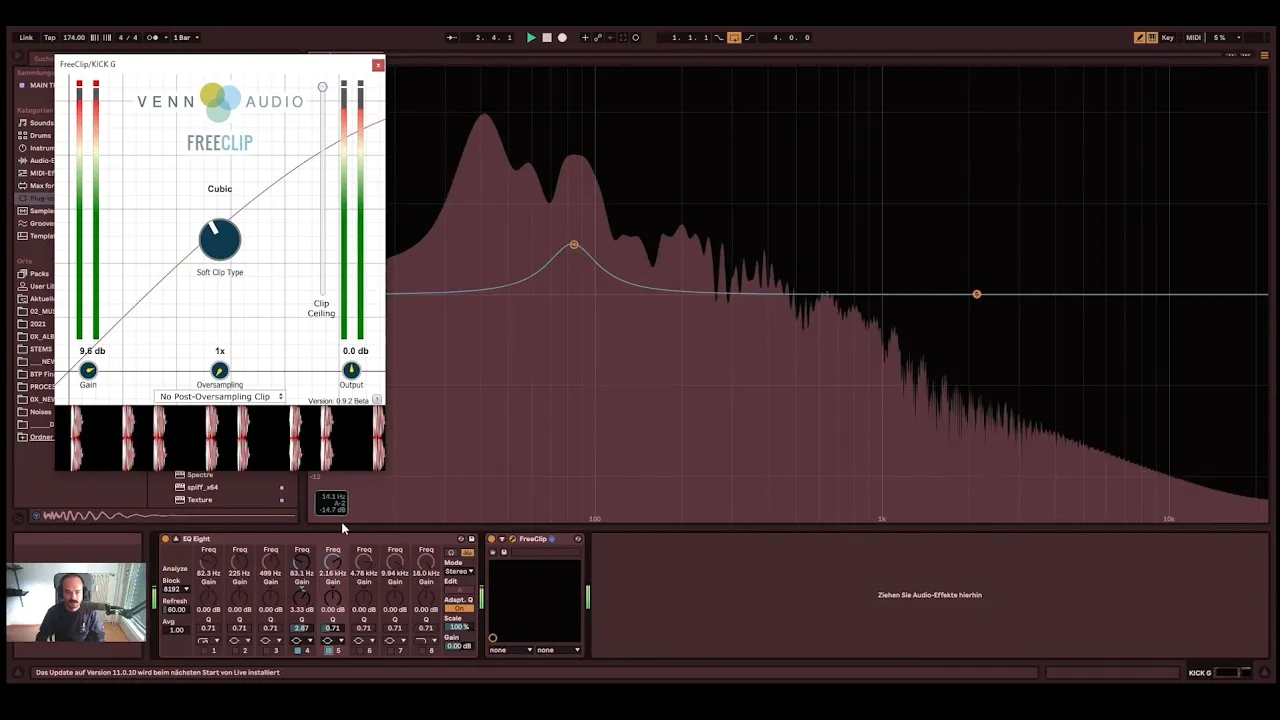1280x720 pixels.
Task: Start playback with the Play button
Action: coord(531,38)
